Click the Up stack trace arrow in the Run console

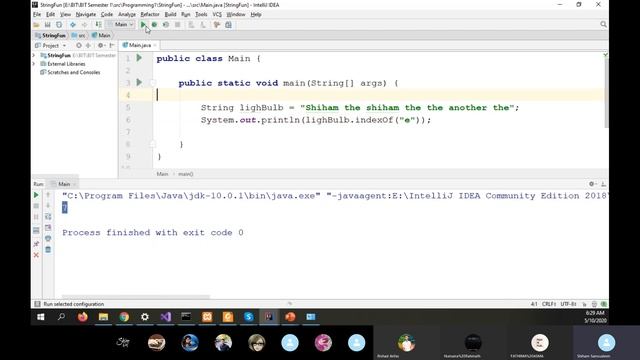pos(48,195)
